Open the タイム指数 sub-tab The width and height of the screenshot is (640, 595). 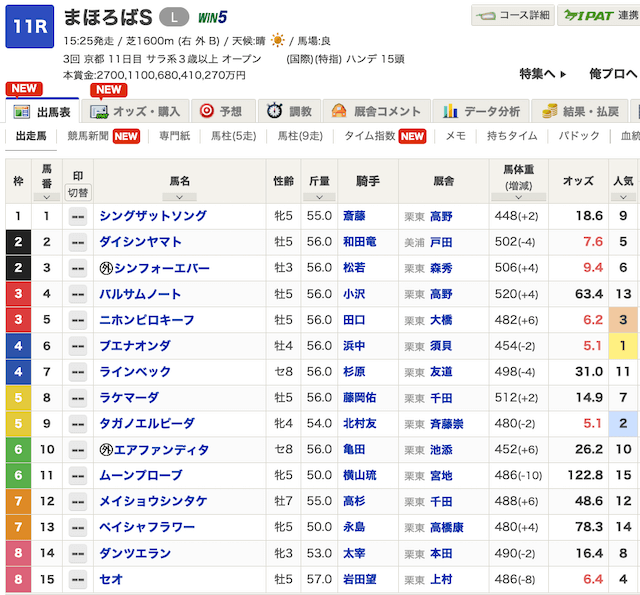pyautogui.click(x=368, y=136)
